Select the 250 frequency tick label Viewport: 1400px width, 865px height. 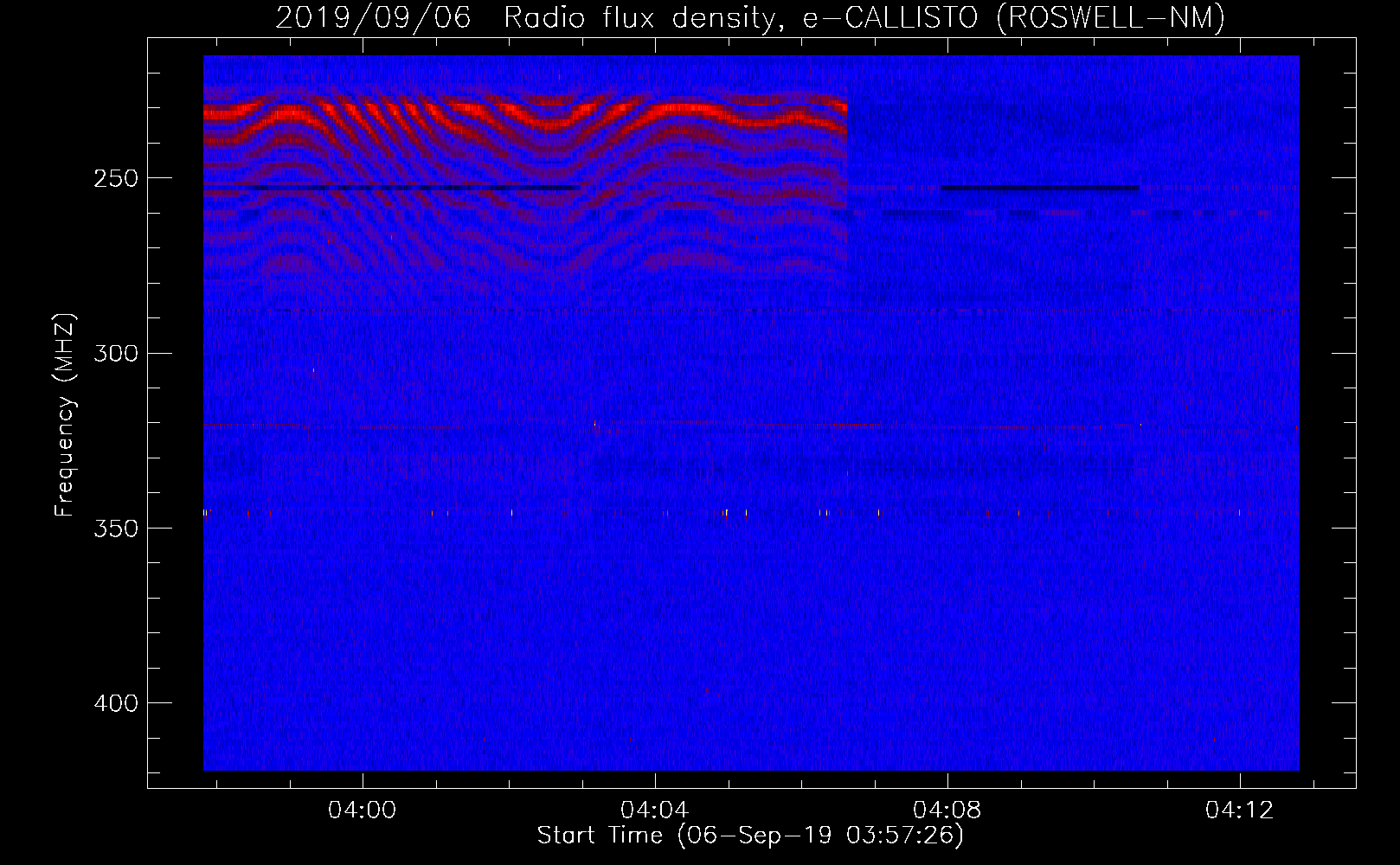pyautogui.click(x=116, y=178)
